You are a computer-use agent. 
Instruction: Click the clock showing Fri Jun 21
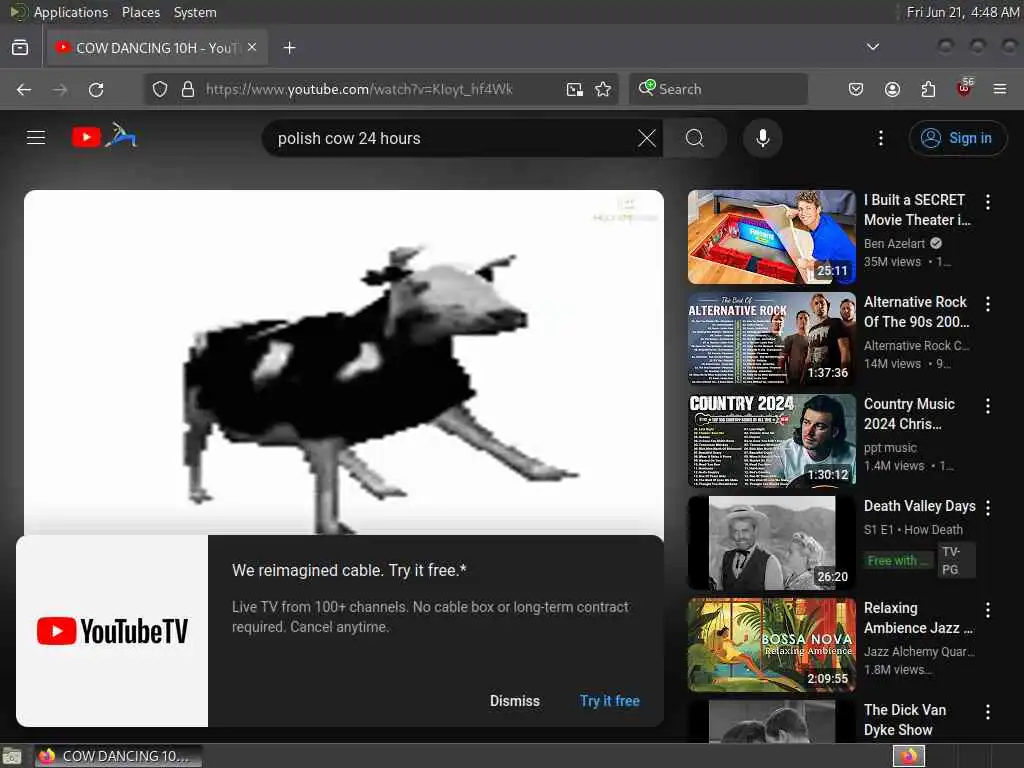(963, 12)
